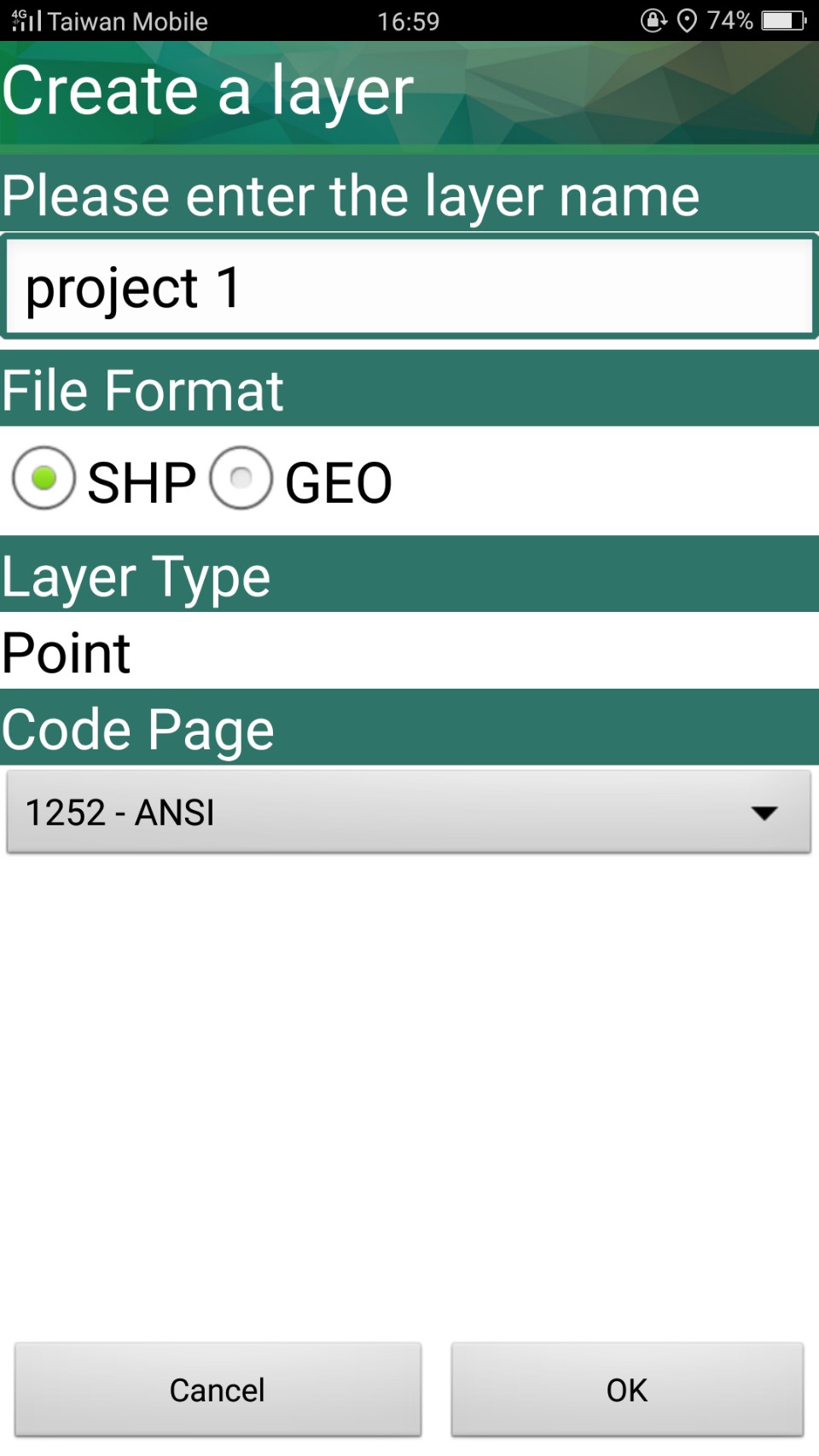Choose the Point layer type option

point(67,653)
